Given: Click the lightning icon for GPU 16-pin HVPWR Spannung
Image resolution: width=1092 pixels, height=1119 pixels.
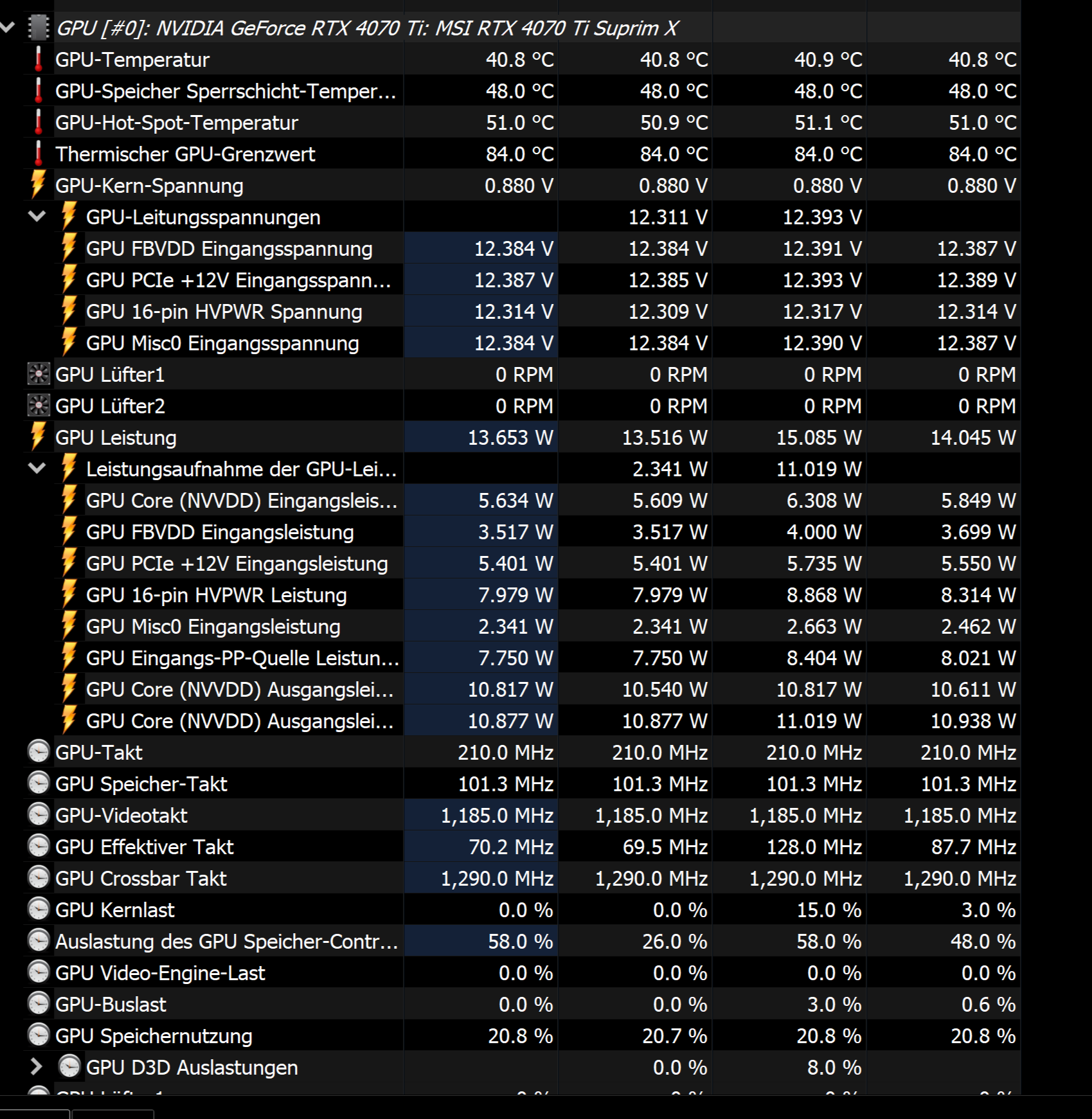Looking at the screenshot, I should (69, 311).
